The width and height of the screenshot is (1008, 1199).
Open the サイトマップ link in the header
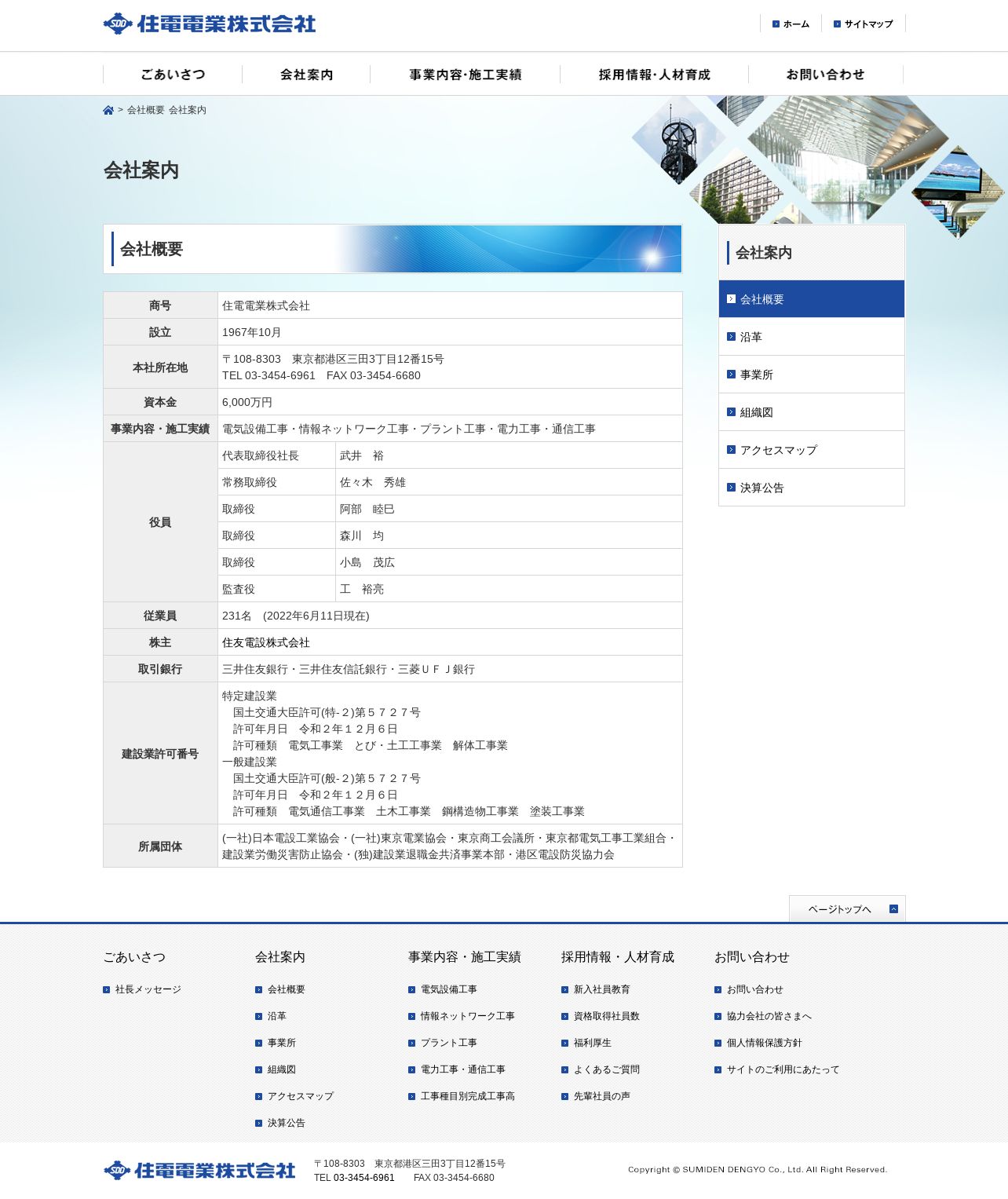864,24
